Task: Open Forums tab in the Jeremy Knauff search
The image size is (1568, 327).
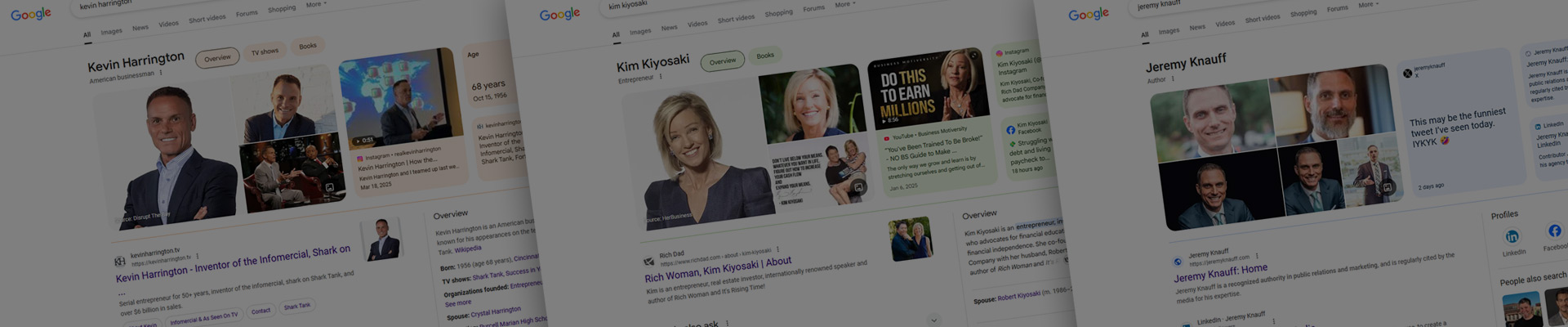Action: (1338, 9)
